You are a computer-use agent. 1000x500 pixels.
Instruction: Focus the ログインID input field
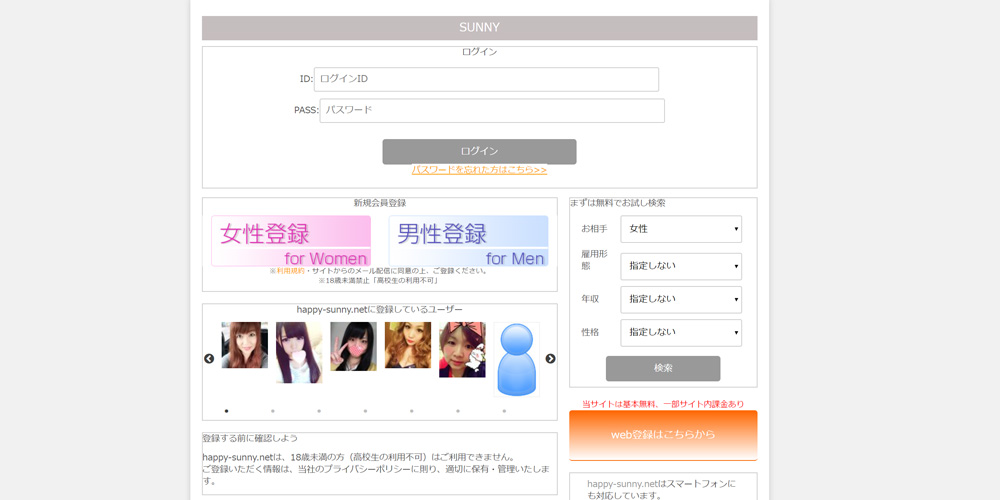486,79
